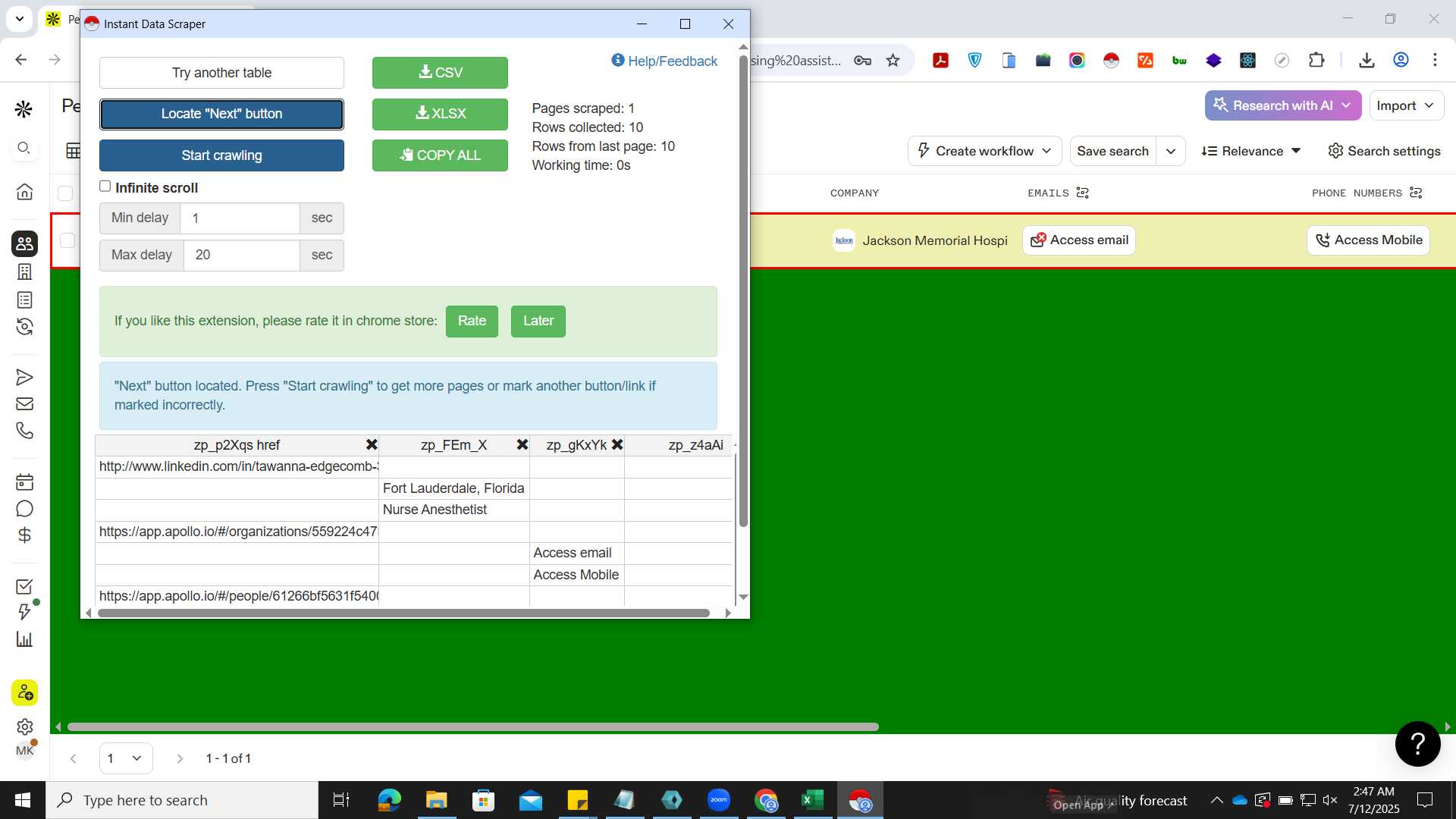Screen dimensions: 1456x819
Task: Toggle the Infinite scroll checkbox
Action: (x=105, y=187)
